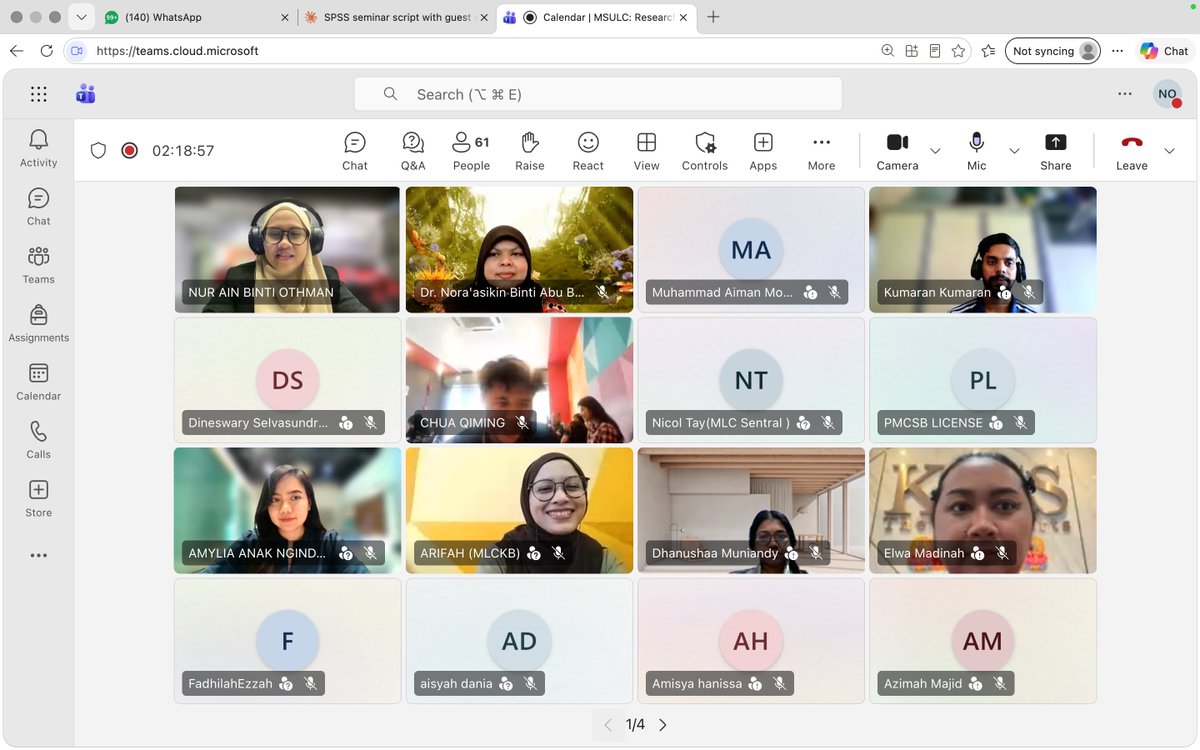Open the browser tab list dropdown
1200x750 pixels.
click(82, 17)
